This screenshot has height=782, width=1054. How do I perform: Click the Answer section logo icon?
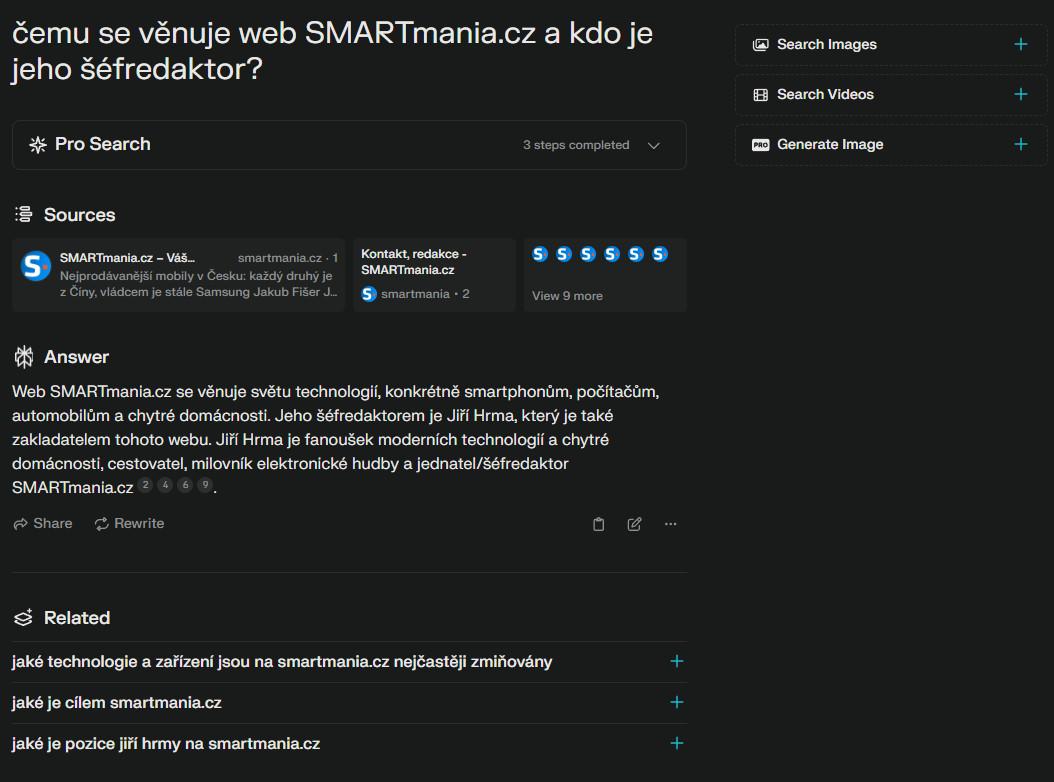click(24, 357)
